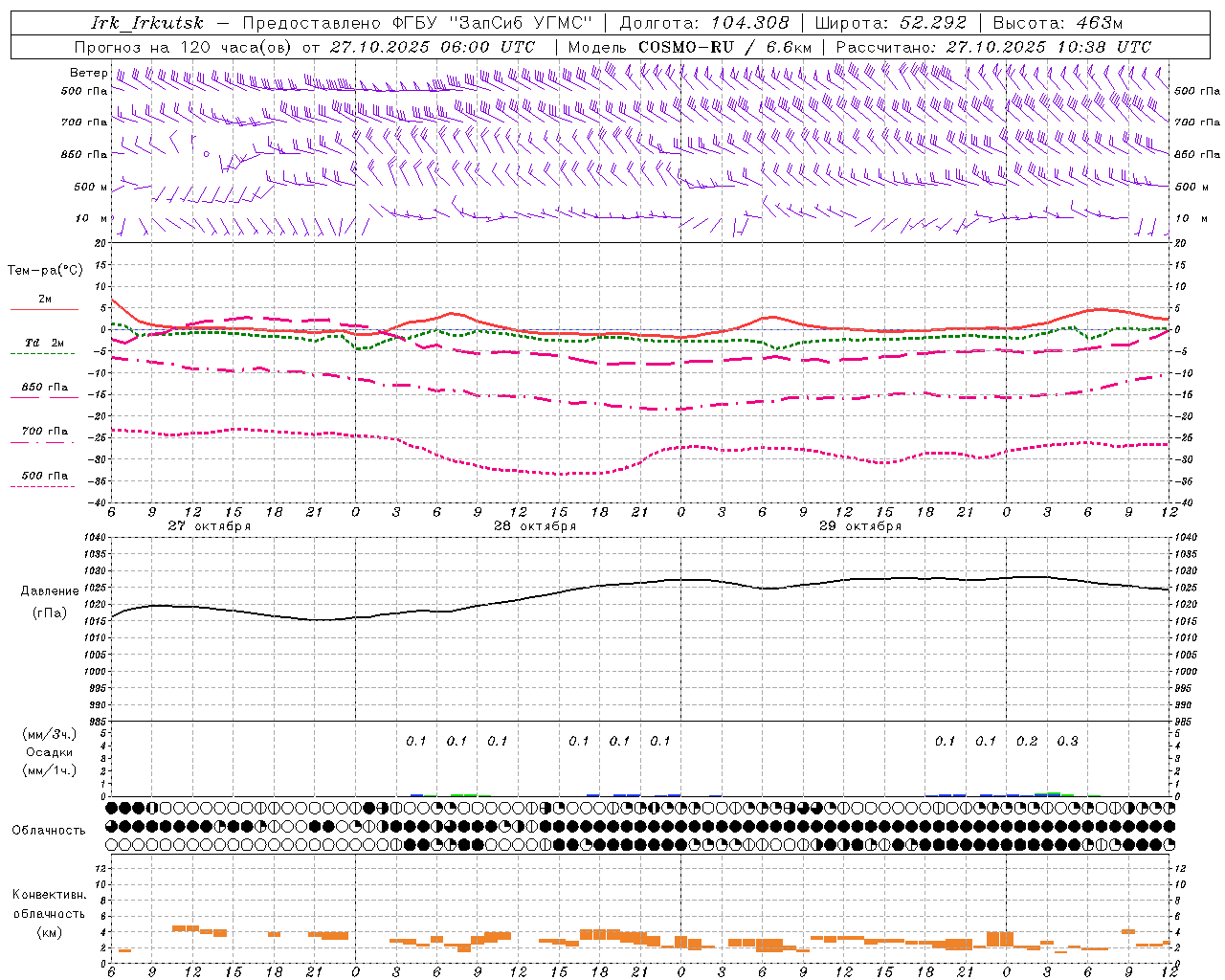
Task: Click the 0.2 precipitation value
Action: point(1027,741)
